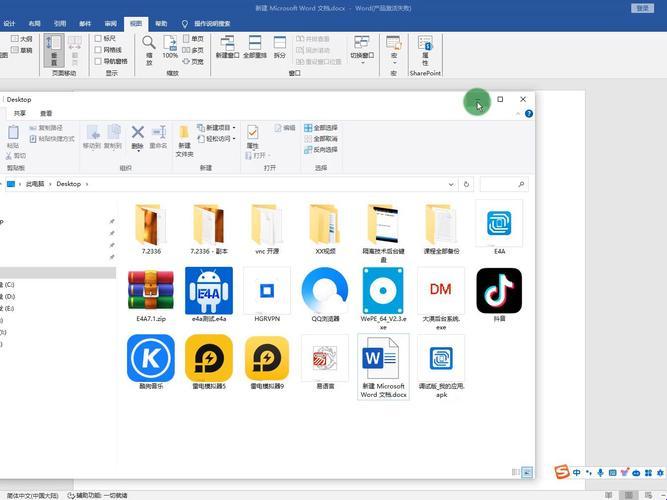Viewport: 667px width, 500px height.
Task: Open the 打开 open dropdown in Explorer
Action: click(258, 156)
